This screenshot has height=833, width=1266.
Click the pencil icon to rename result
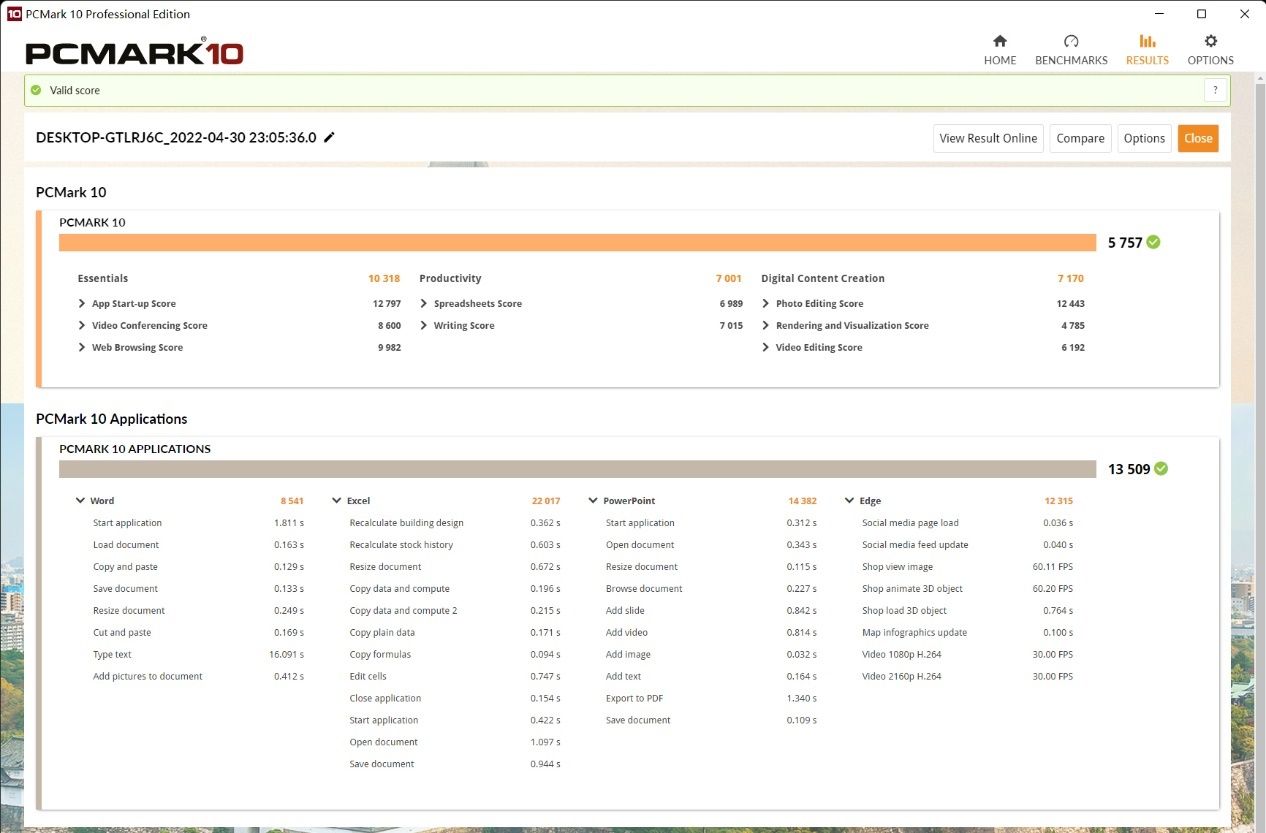pyautogui.click(x=329, y=138)
